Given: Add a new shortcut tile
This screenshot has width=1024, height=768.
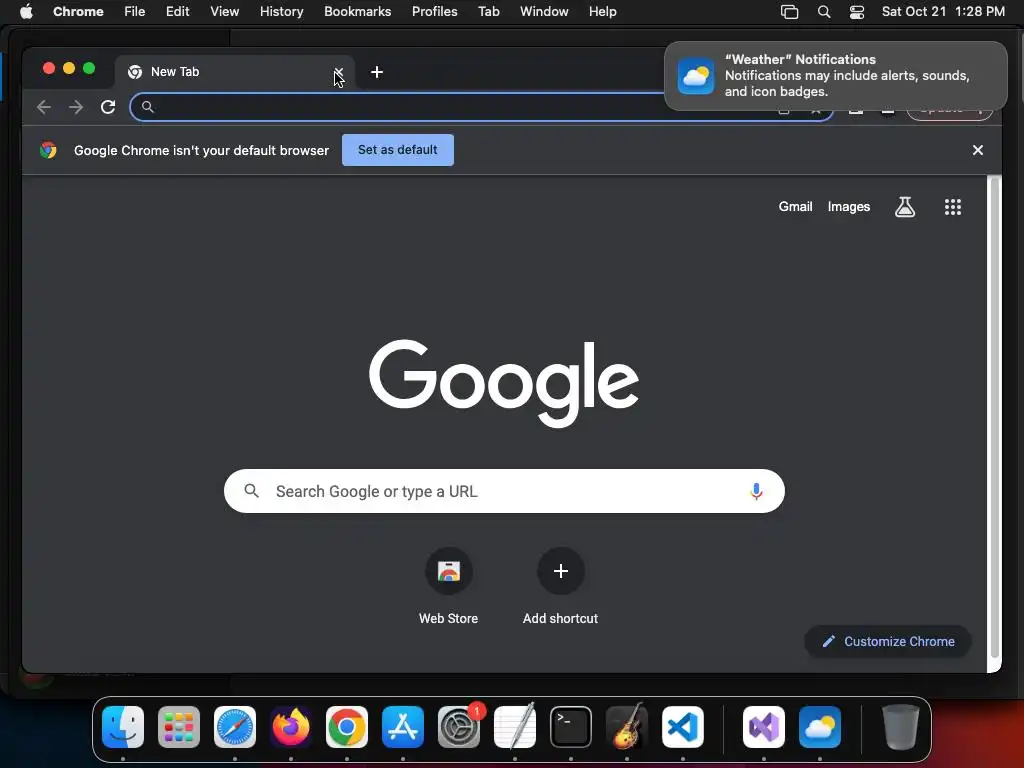Looking at the screenshot, I should [x=560, y=586].
